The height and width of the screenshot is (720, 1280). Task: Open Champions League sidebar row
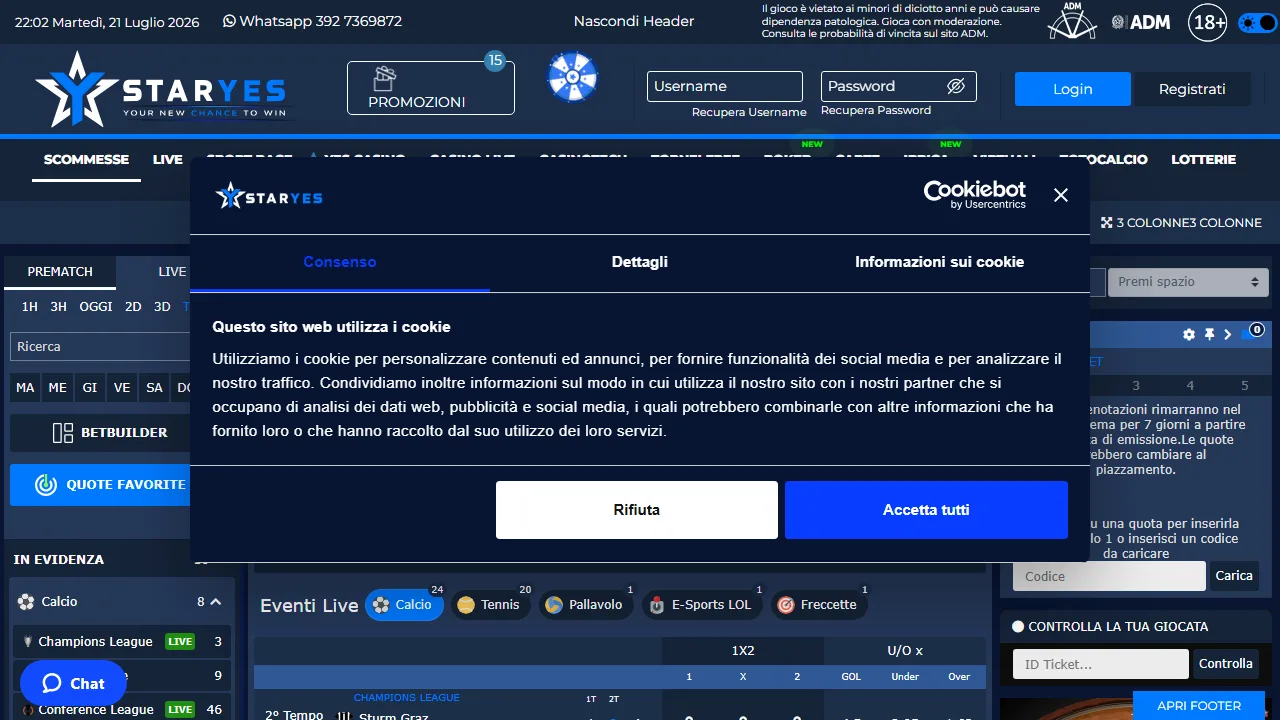point(122,642)
